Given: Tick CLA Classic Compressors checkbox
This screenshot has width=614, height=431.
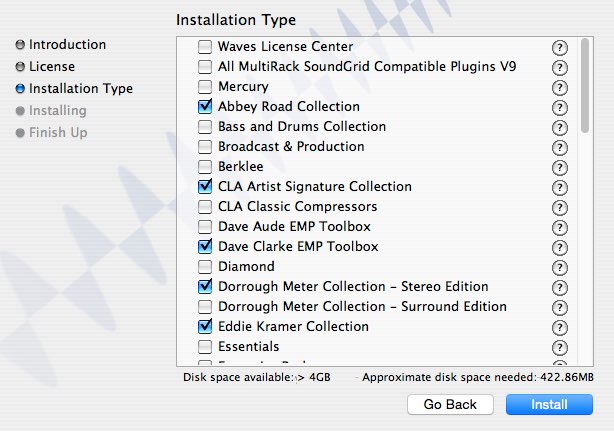Looking at the screenshot, I should click(x=205, y=206).
